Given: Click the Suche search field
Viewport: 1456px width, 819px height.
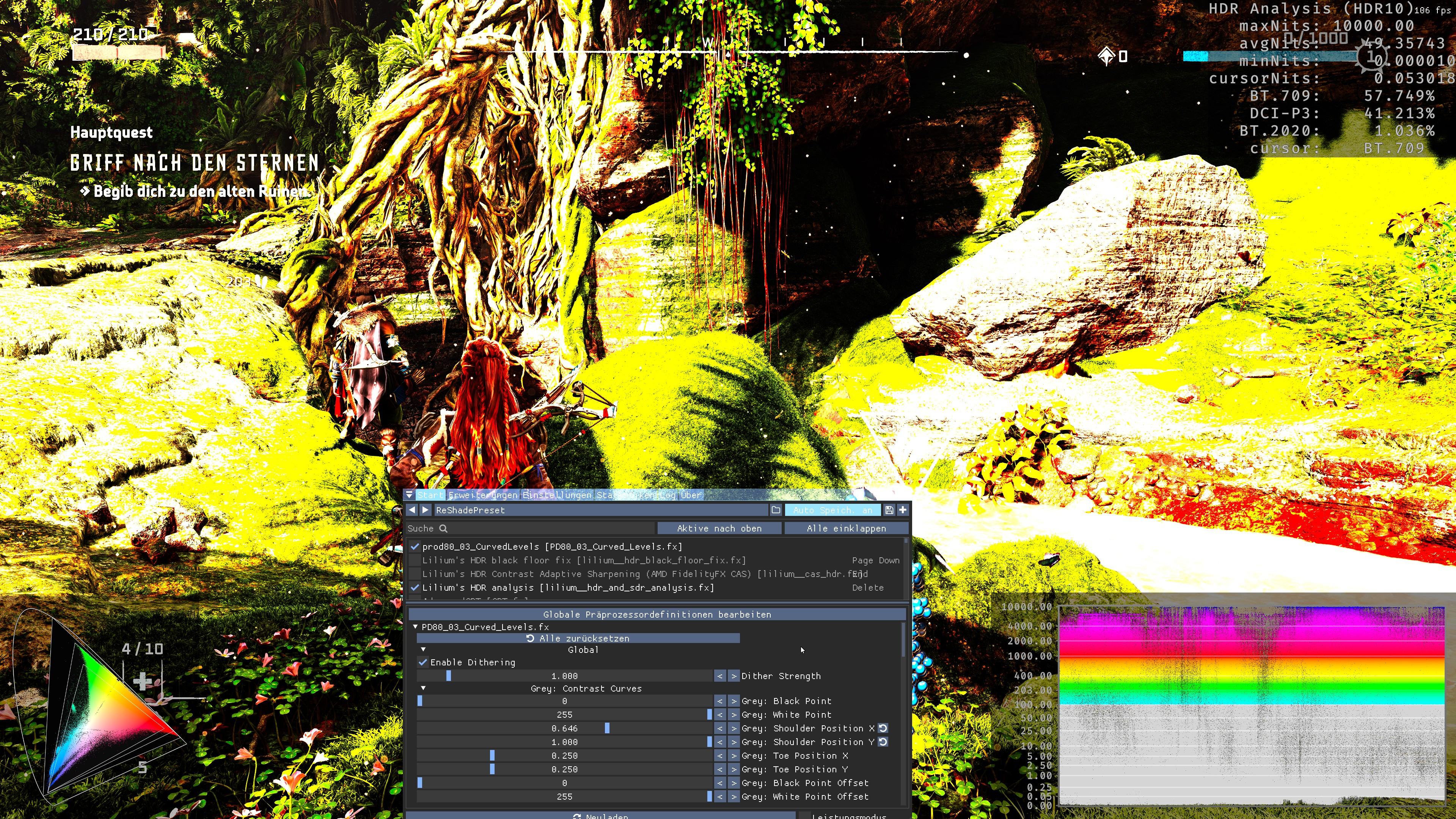Looking at the screenshot, I should coord(530,528).
